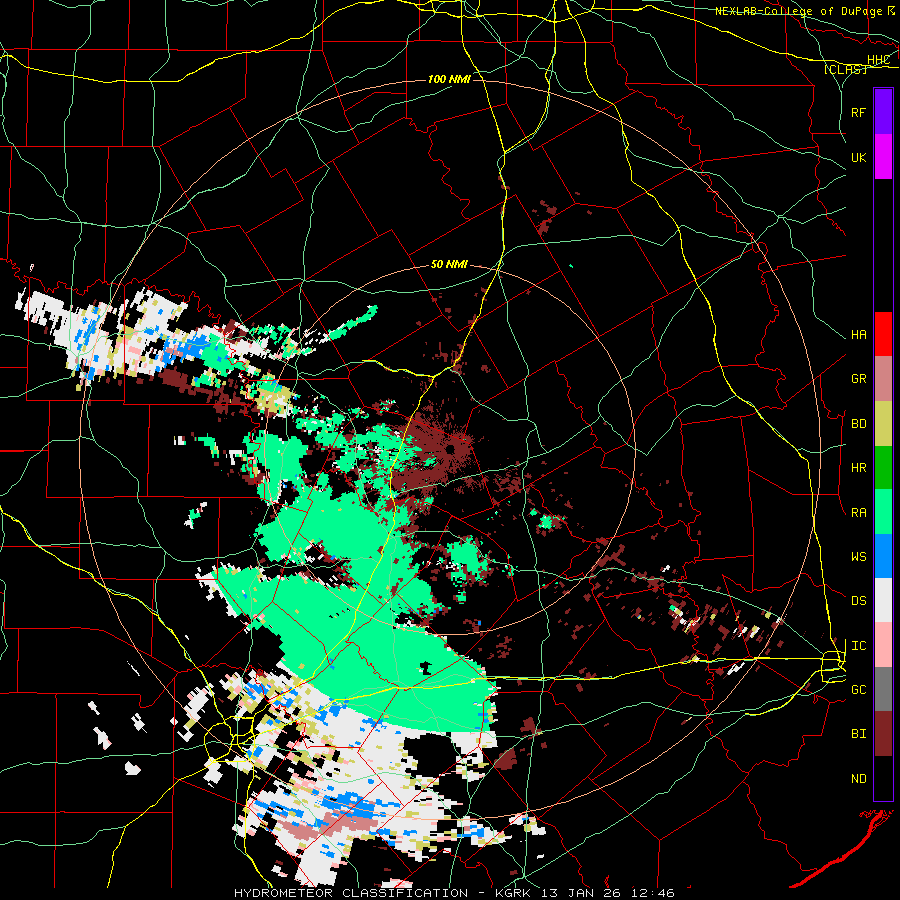Click the GR legend label
Image resolution: width=900 pixels, height=900 pixels.
pos(858,379)
